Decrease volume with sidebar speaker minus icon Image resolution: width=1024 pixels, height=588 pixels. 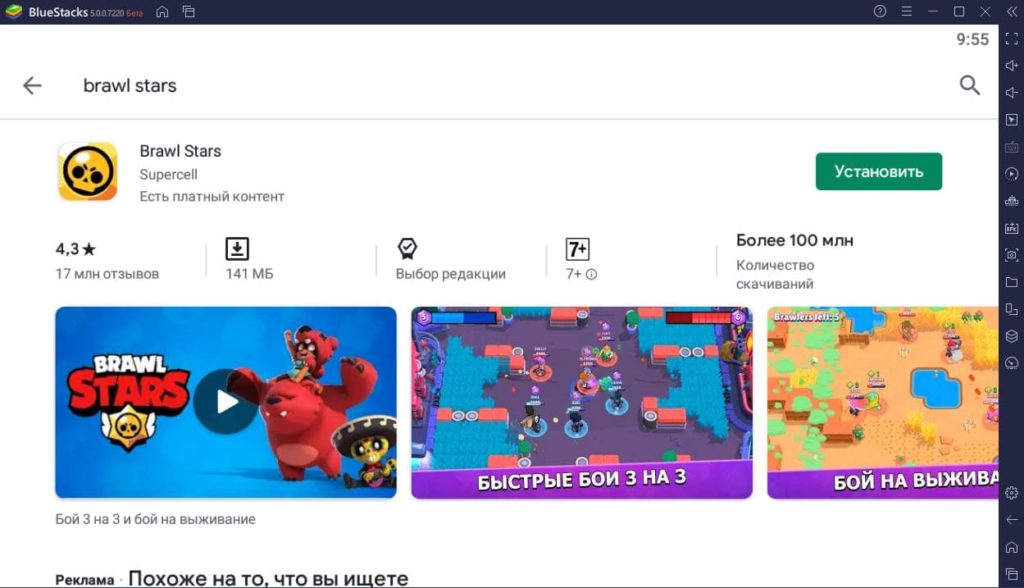(1012, 93)
